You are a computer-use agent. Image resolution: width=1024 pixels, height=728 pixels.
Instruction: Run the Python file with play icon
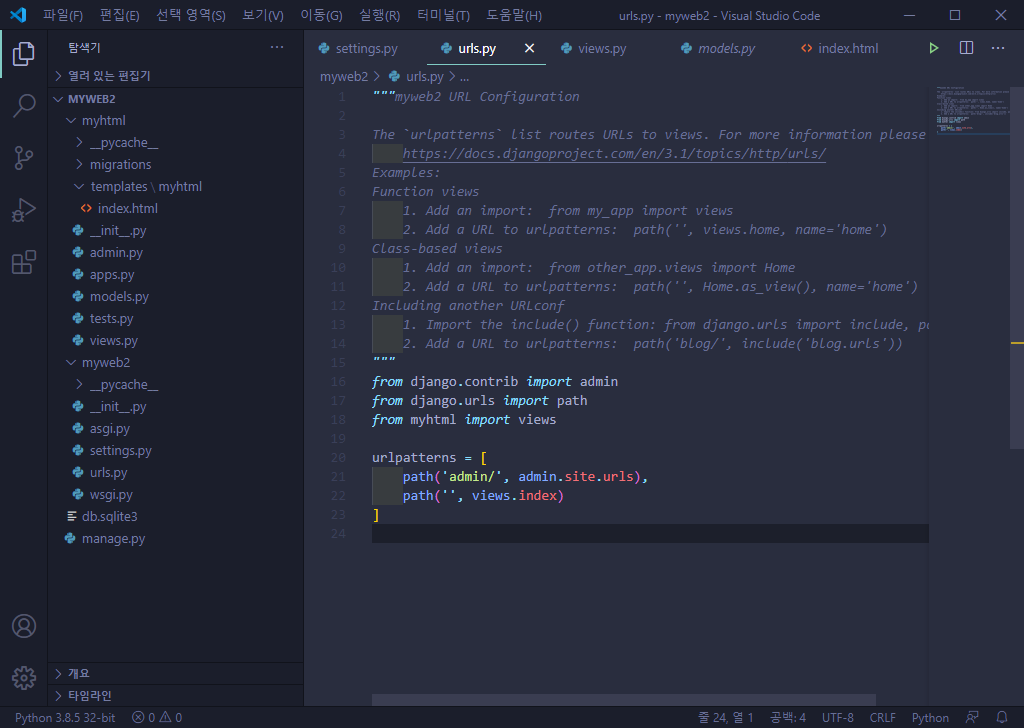click(934, 48)
